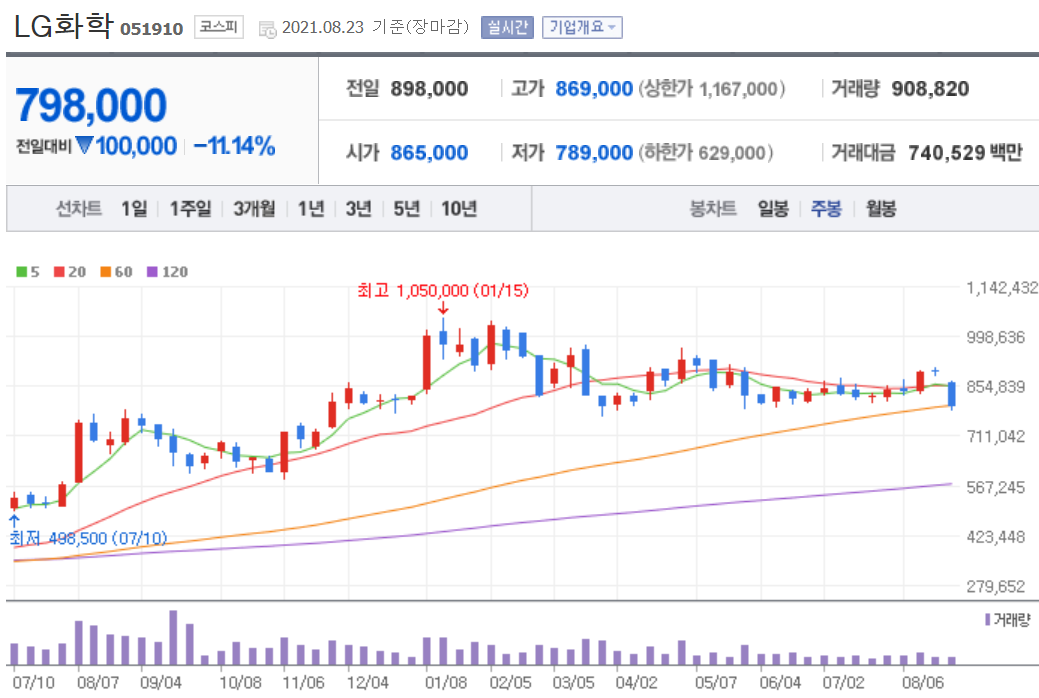
Task: Click the 실시간 realtime button
Action: [x=507, y=27]
